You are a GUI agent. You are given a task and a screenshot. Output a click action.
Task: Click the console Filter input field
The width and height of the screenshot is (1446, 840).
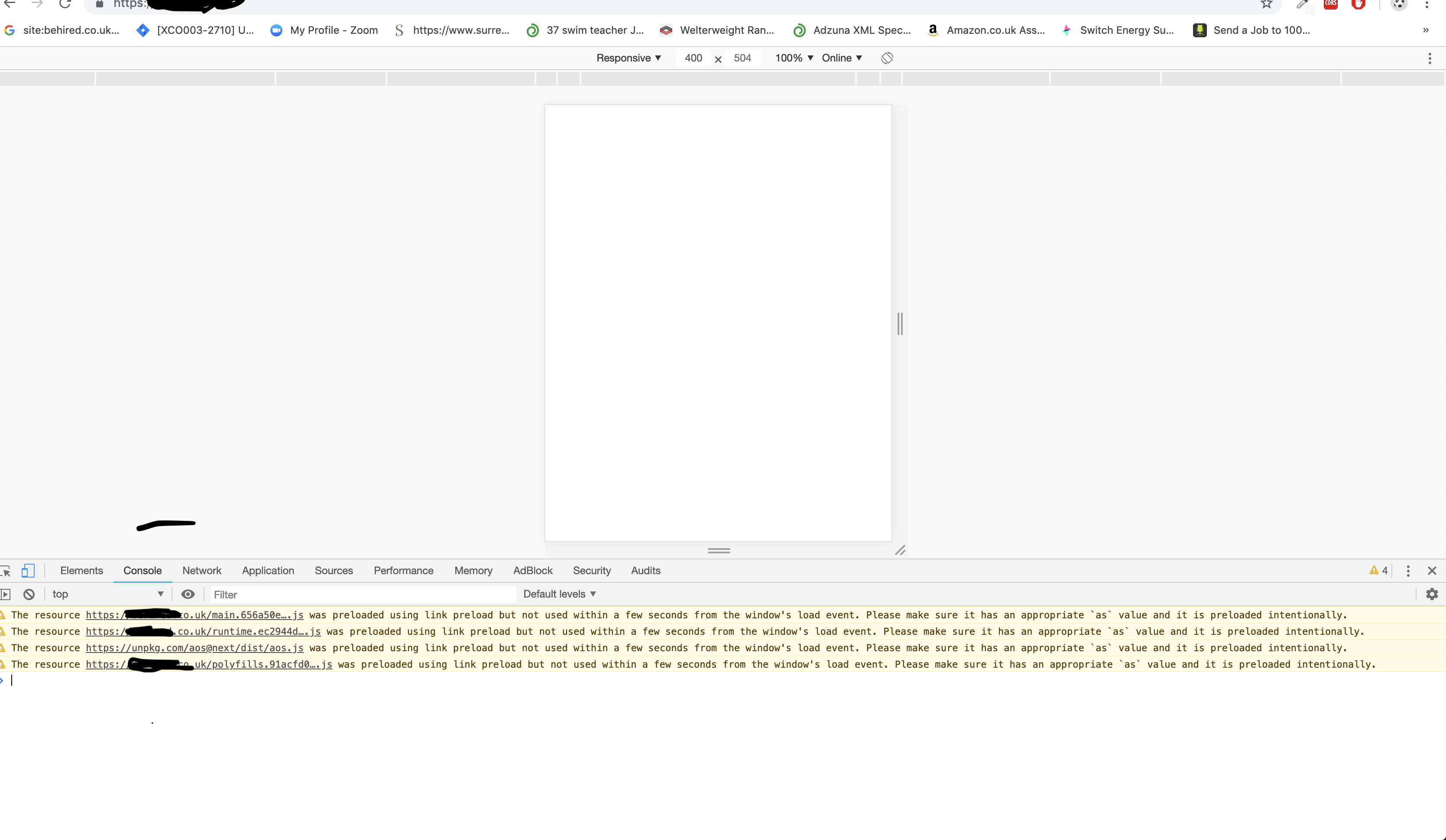pyautogui.click(x=361, y=594)
